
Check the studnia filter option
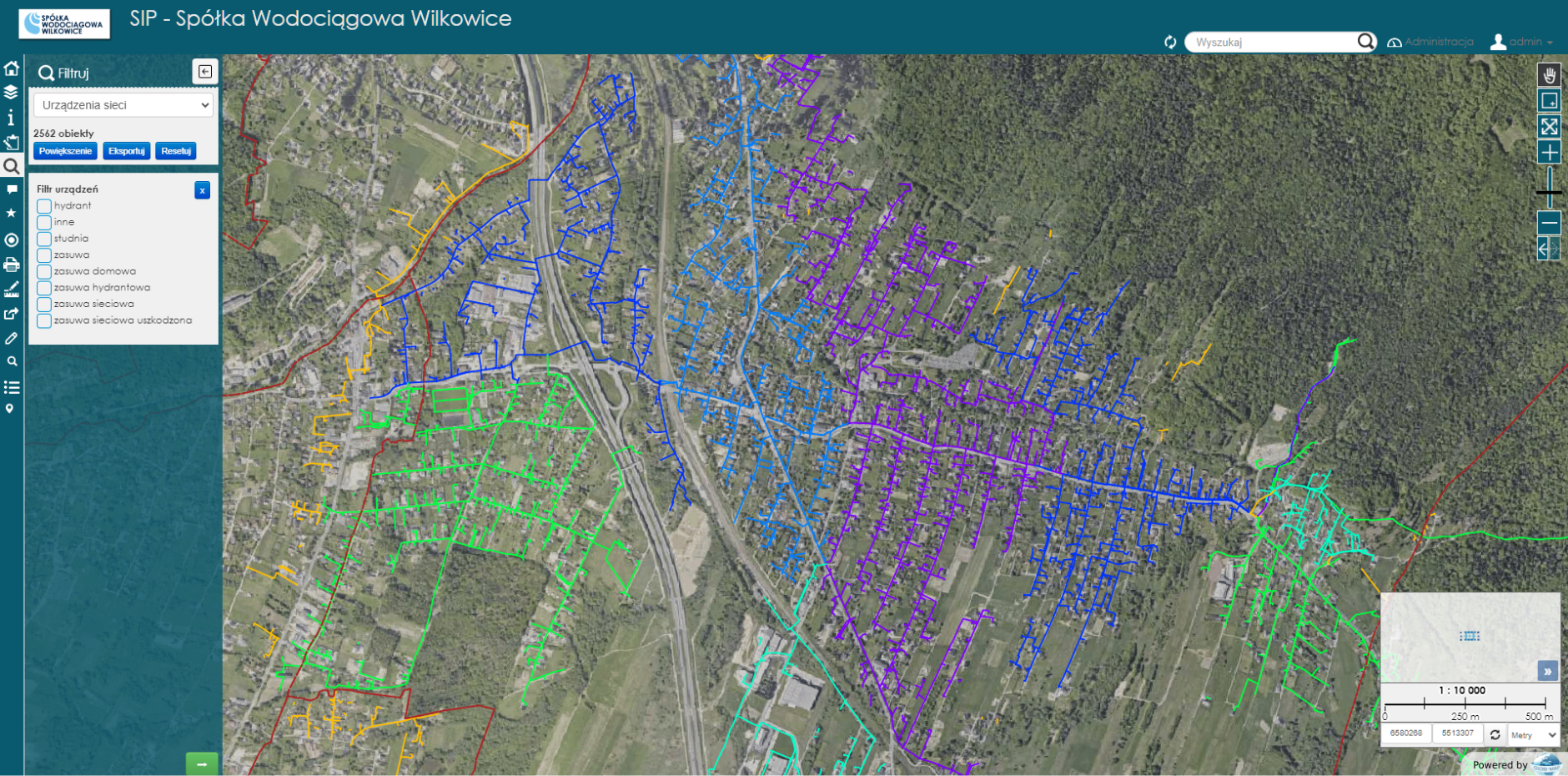[x=44, y=239]
